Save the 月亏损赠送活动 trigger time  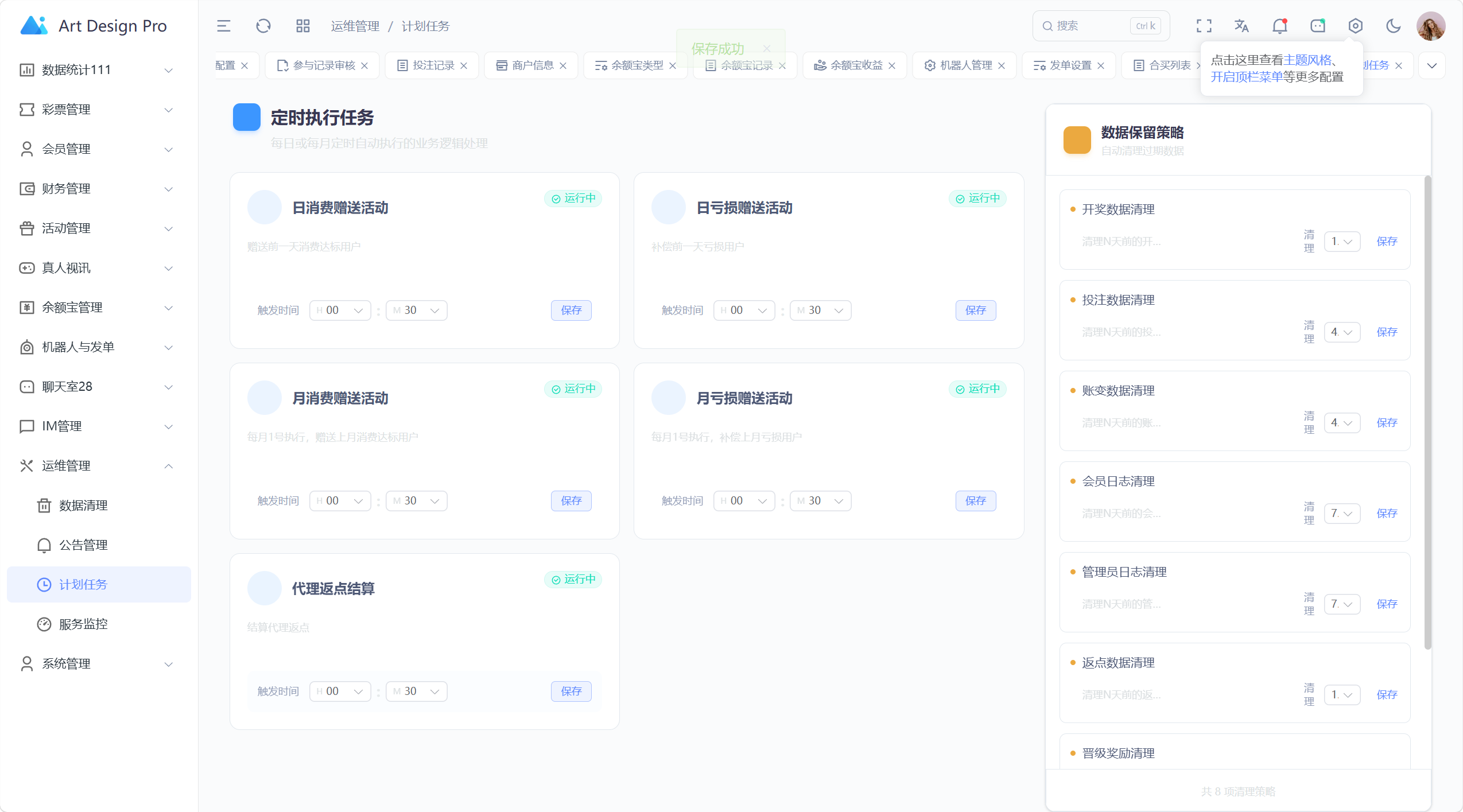point(976,501)
